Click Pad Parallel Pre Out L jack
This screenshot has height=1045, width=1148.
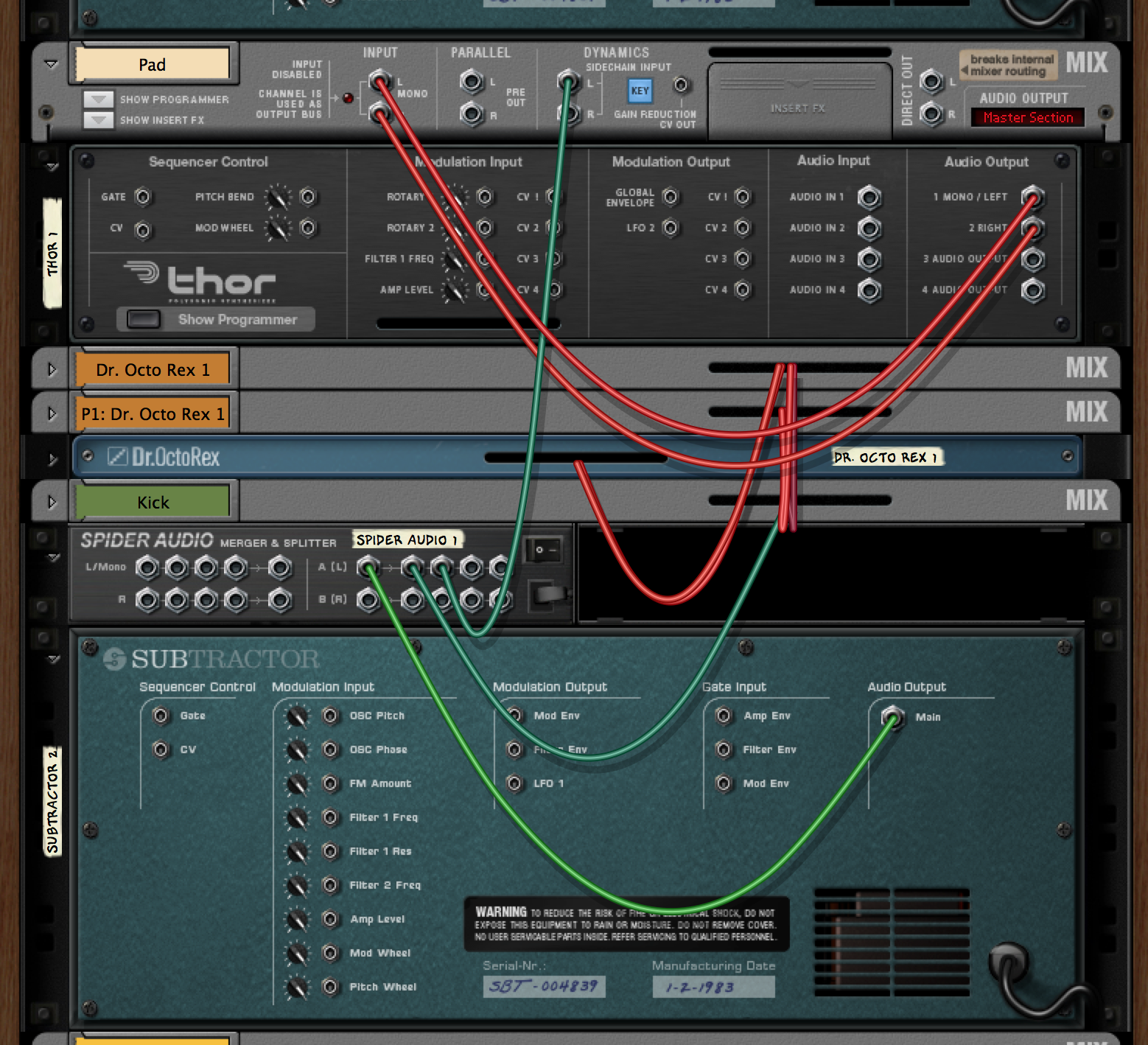coord(472,81)
